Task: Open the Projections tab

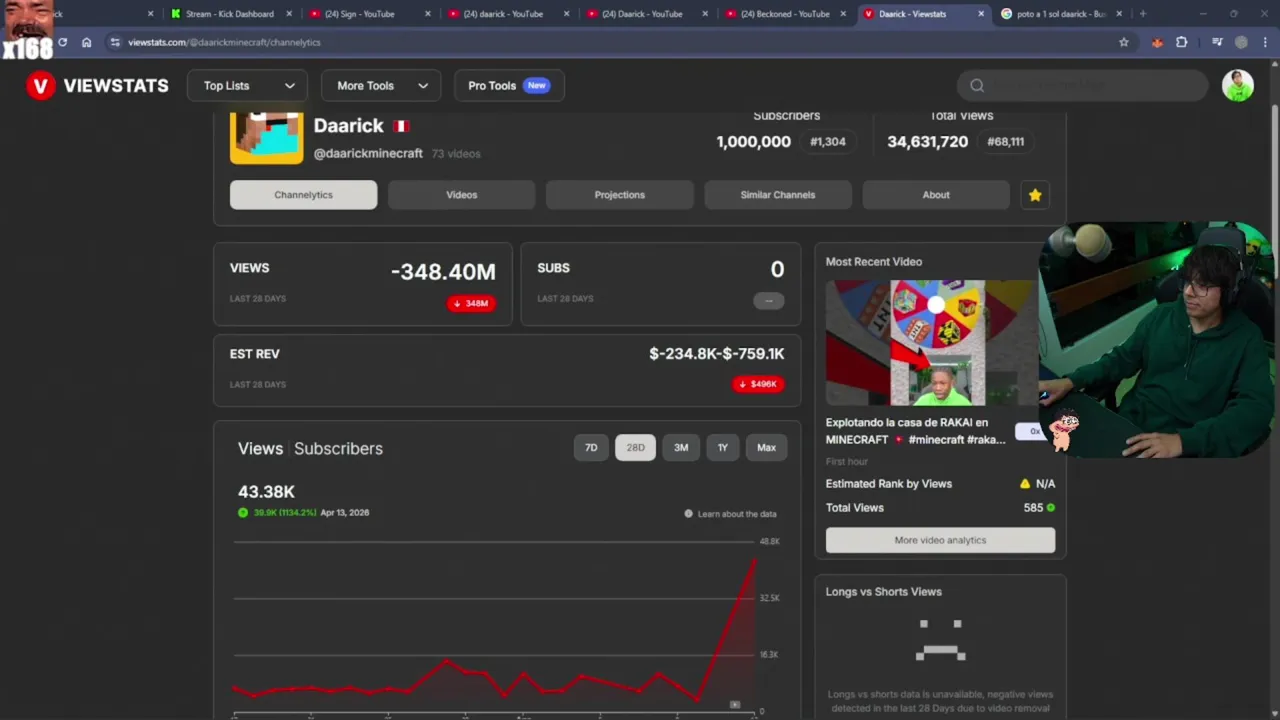Action: pos(619,195)
